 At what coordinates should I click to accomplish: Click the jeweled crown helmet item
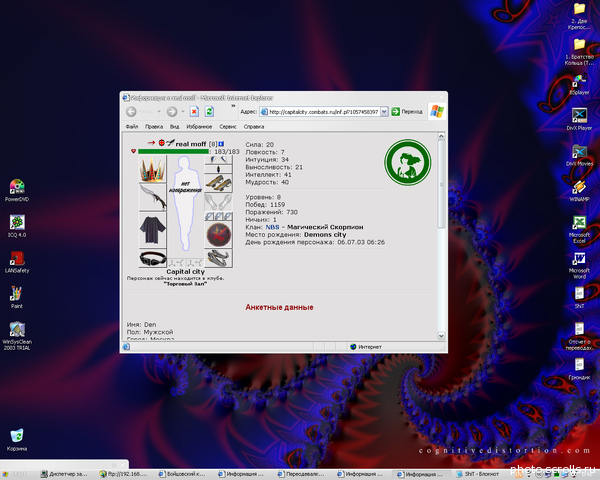152,169
